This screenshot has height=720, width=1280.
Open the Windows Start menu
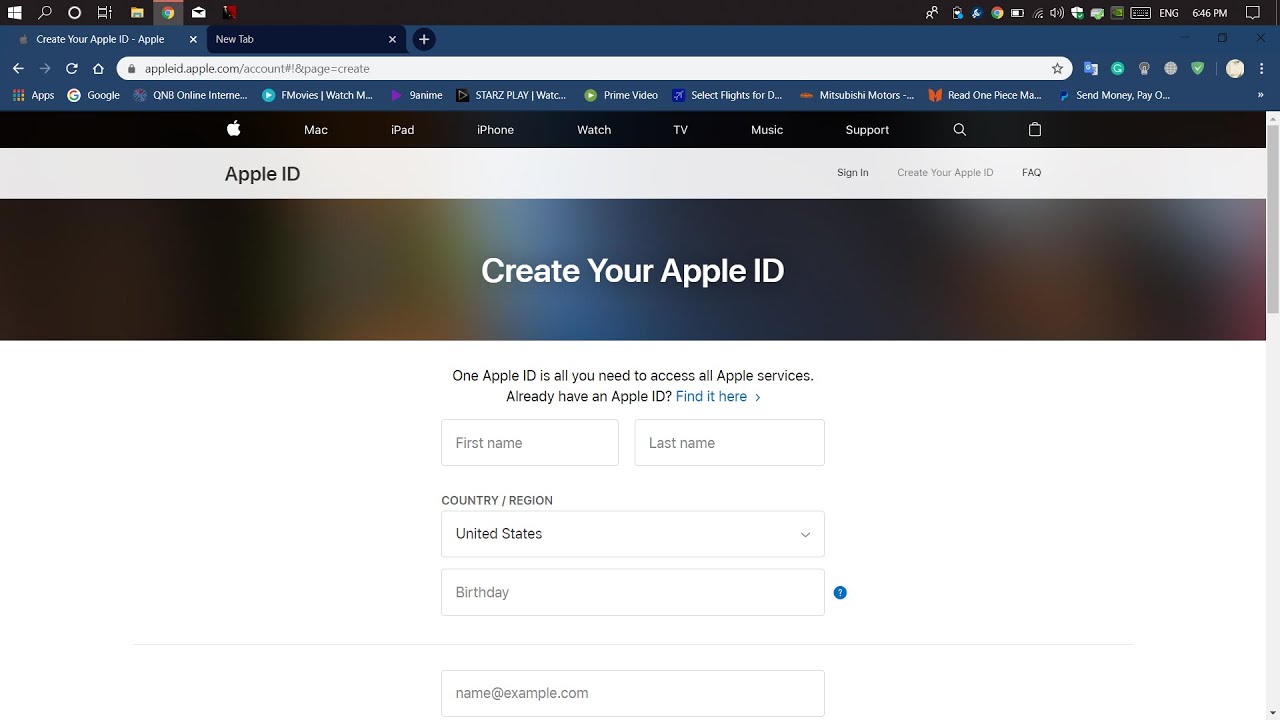15,13
